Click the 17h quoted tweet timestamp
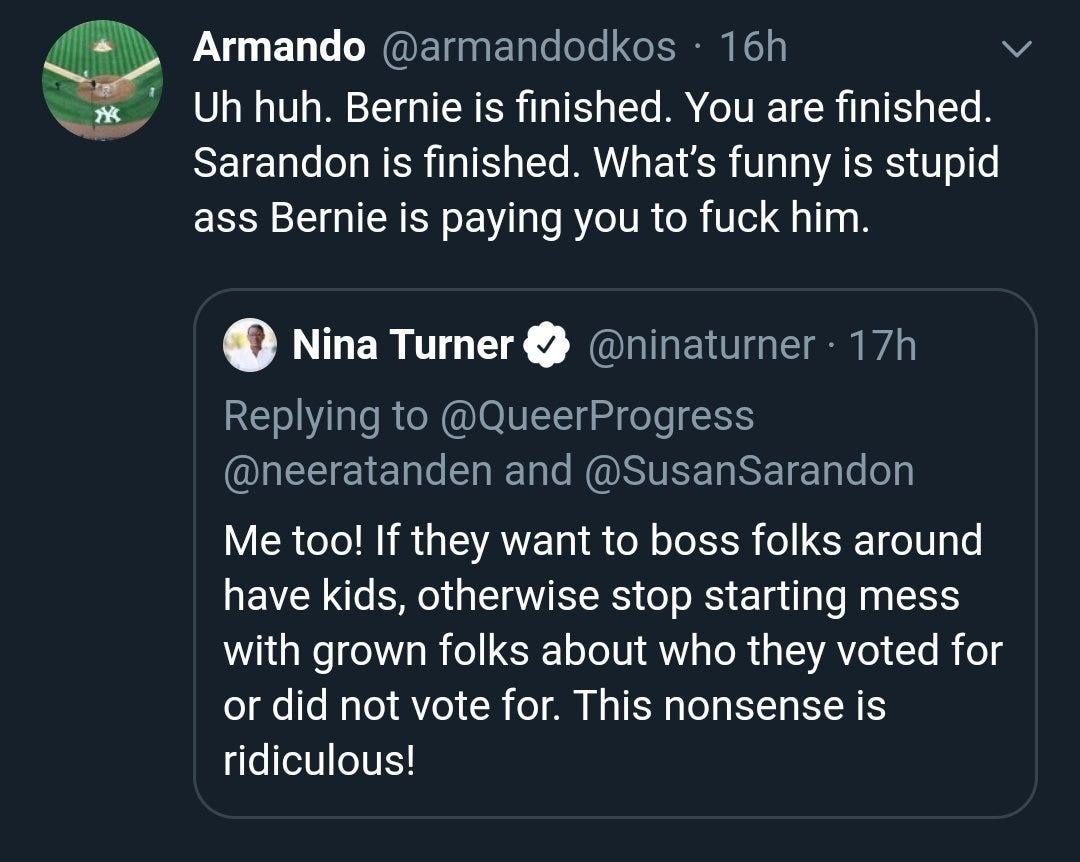Screen dimensions: 1080x862 (882, 345)
